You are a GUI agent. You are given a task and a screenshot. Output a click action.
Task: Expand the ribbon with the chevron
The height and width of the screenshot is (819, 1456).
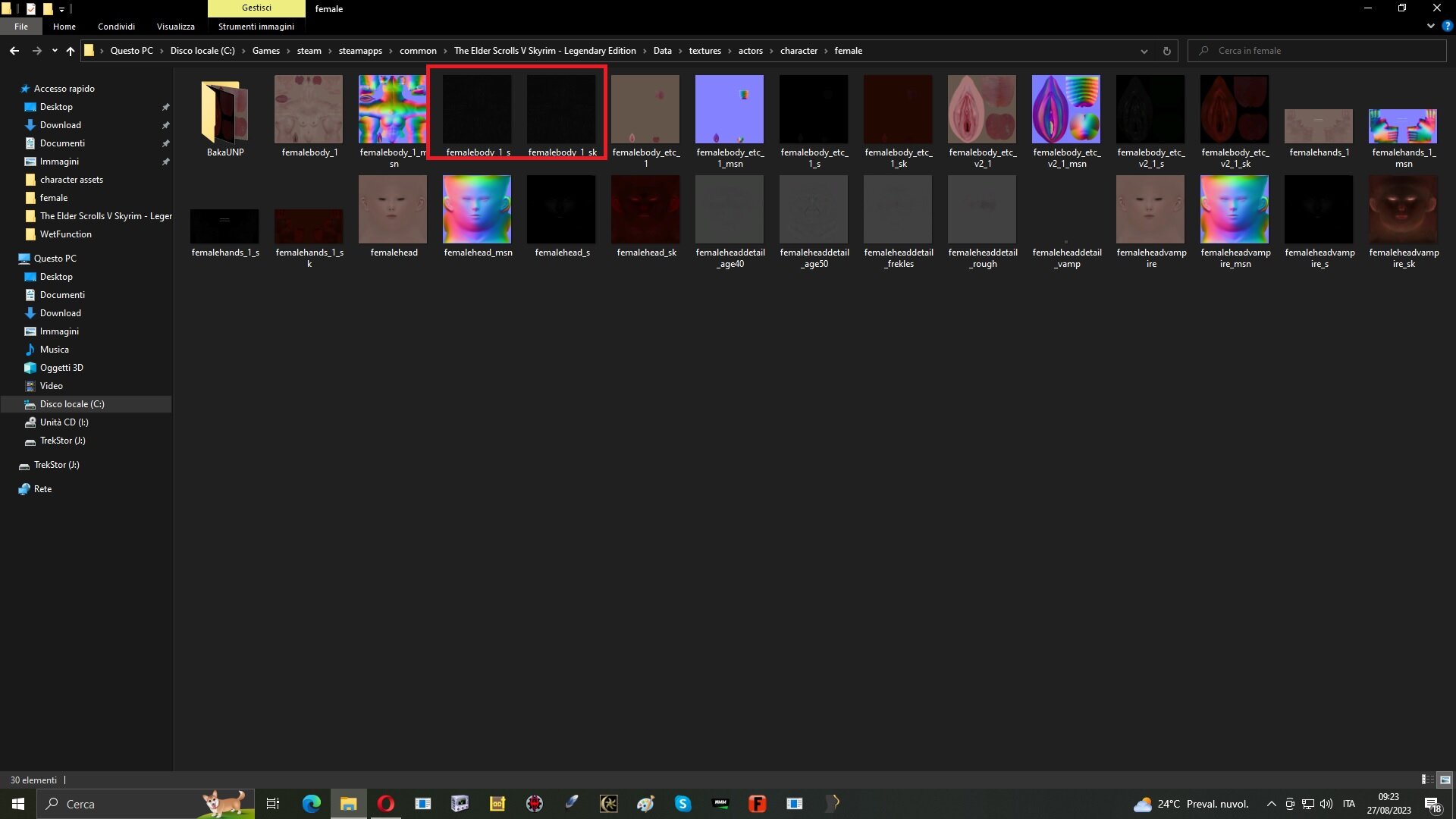[1431, 26]
